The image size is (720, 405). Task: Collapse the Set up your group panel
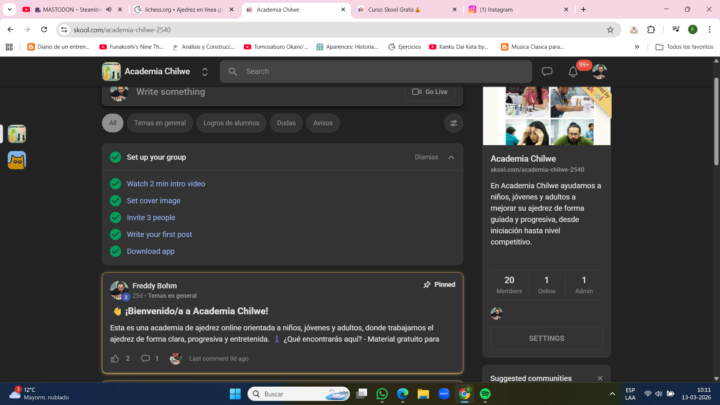(x=451, y=158)
